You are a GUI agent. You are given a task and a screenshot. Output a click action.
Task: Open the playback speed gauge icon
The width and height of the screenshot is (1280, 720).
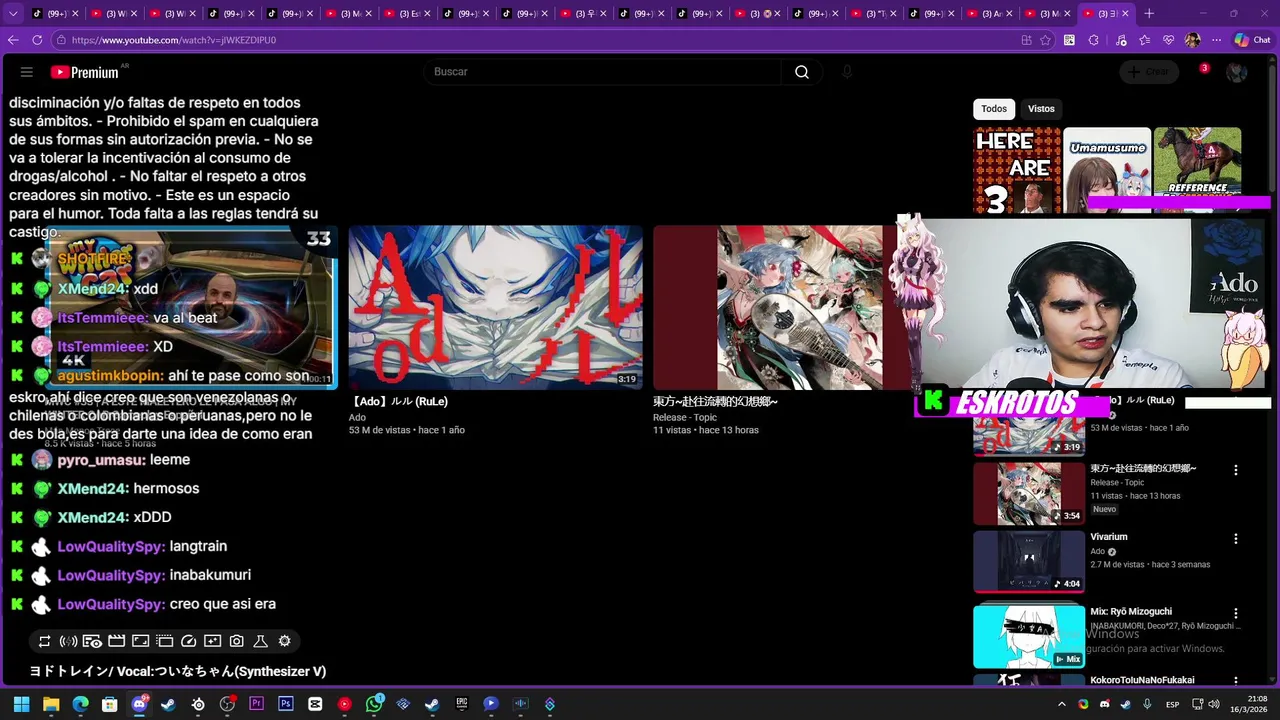coord(188,641)
